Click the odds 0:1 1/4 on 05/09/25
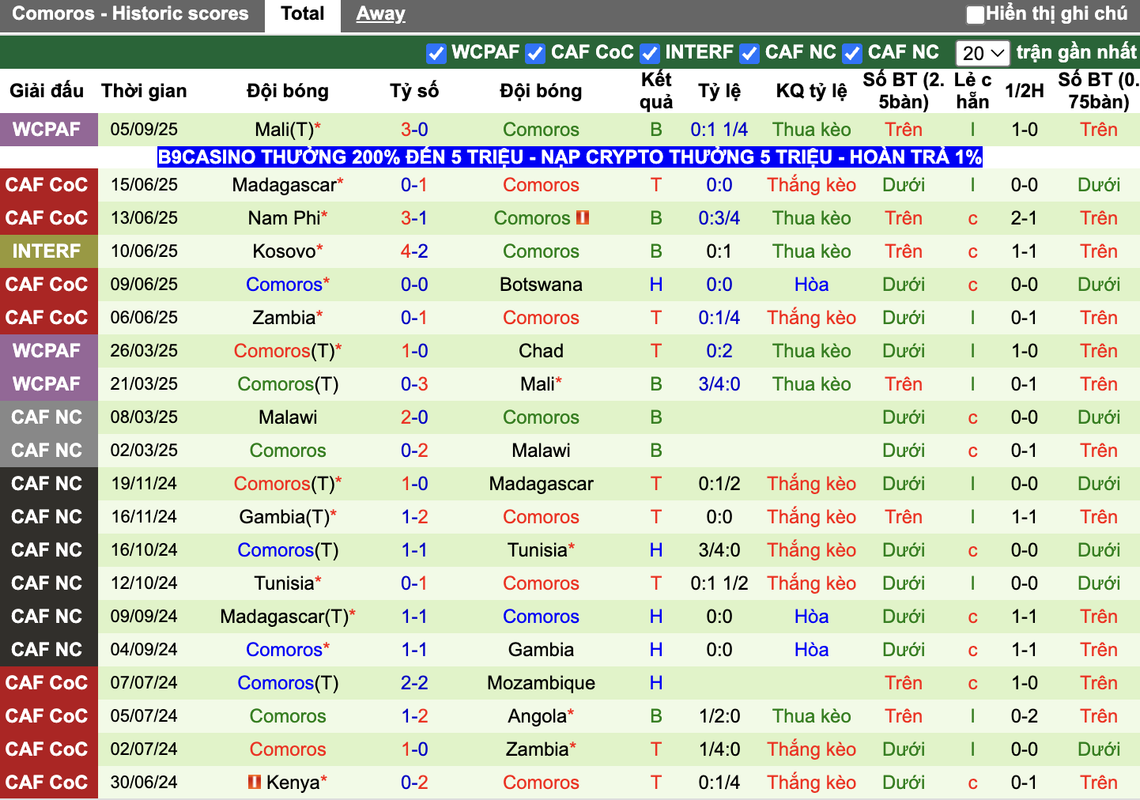1140x800 pixels. click(x=719, y=129)
